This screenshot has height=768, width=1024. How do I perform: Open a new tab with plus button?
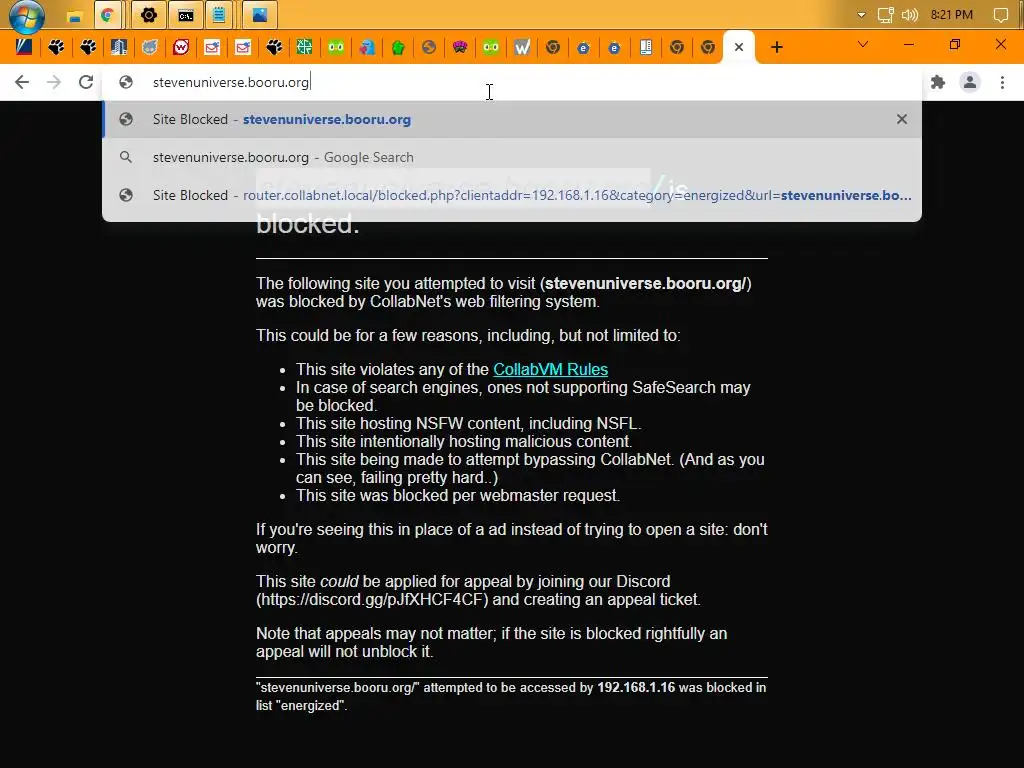click(776, 47)
